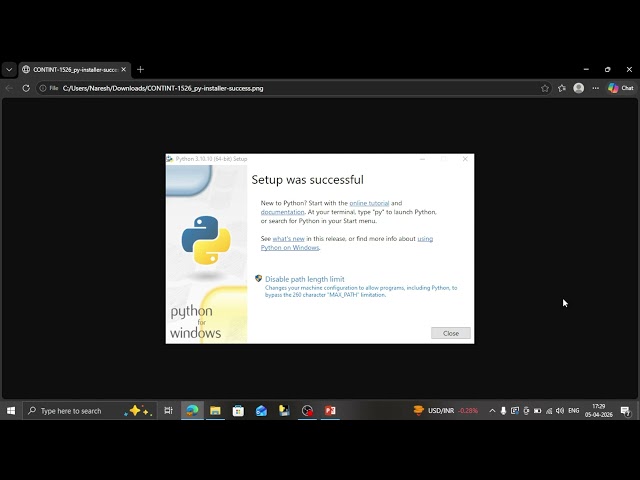Viewport: 640px width, 480px height.
Task: Open File Explorer from taskbar
Action: [215, 411]
